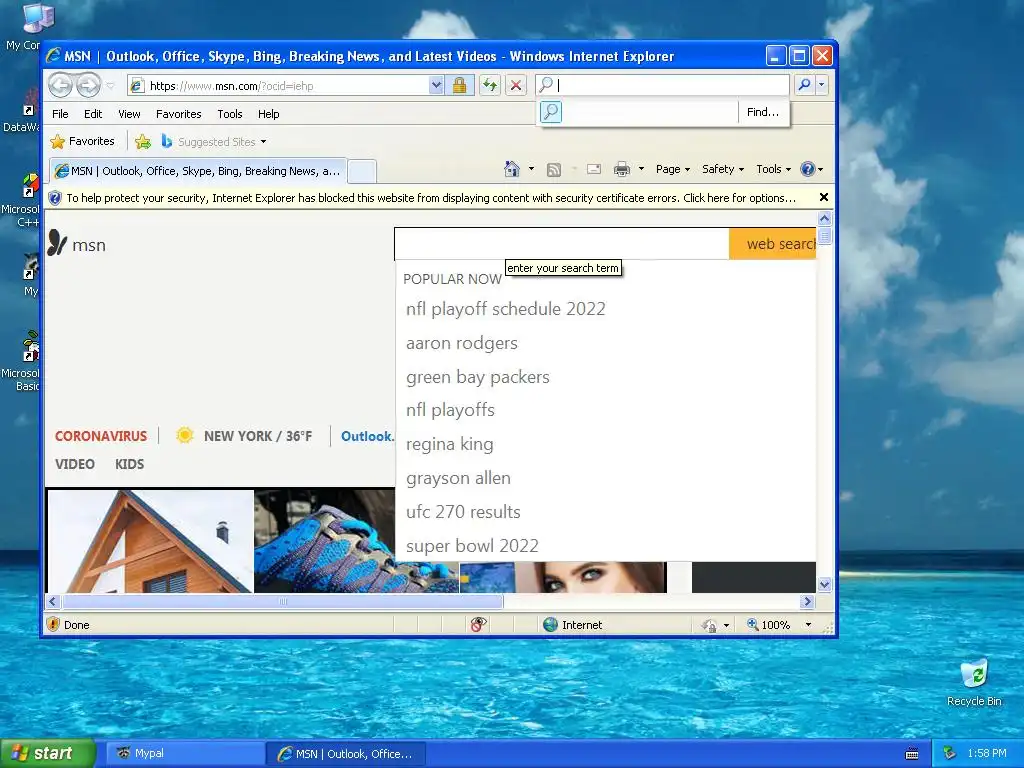Click horizontal scrollbar right arrow
1024x768 pixels.
click(x=808, y=601)
